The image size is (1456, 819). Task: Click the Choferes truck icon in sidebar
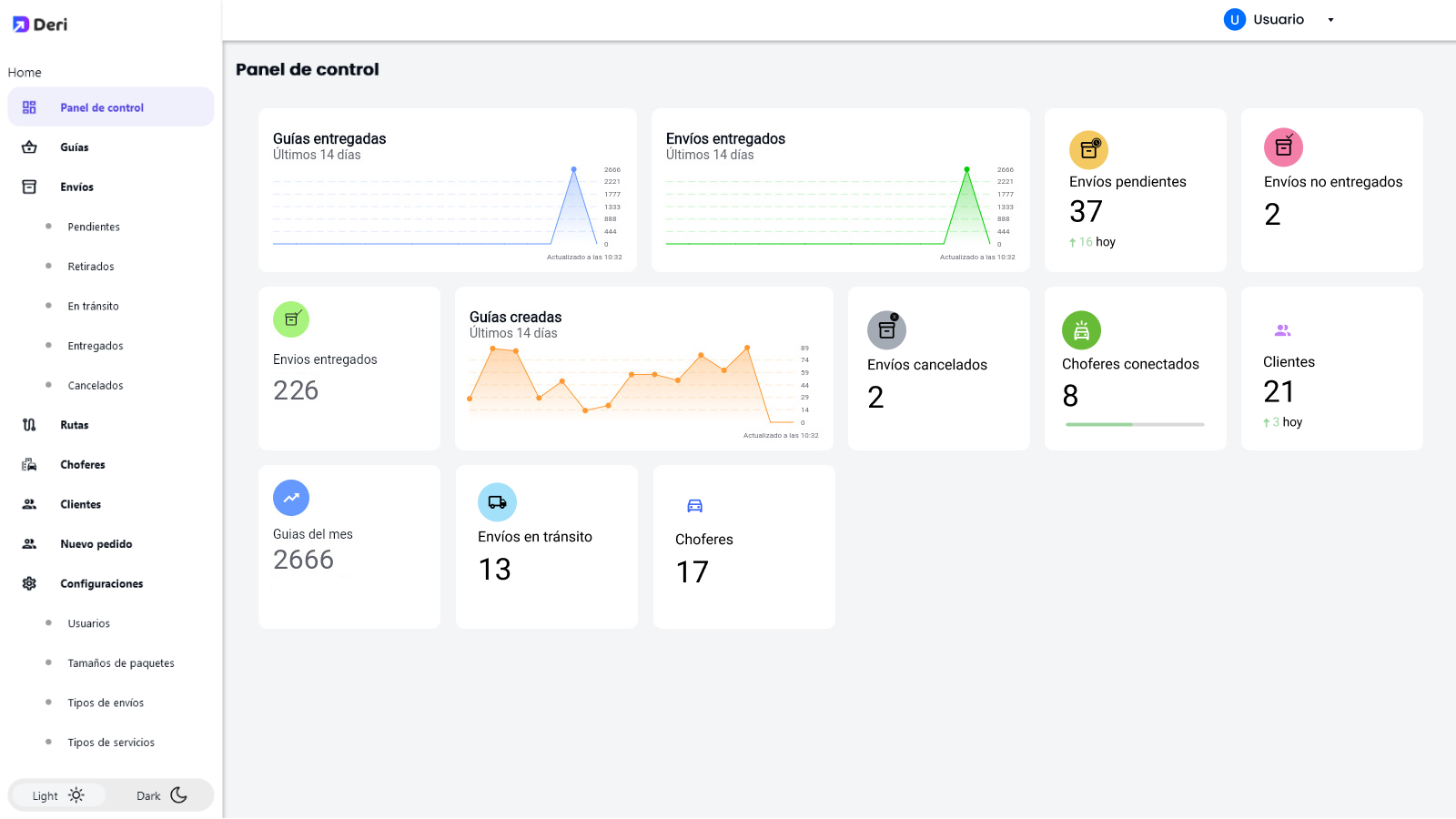(x=29, y=465)
